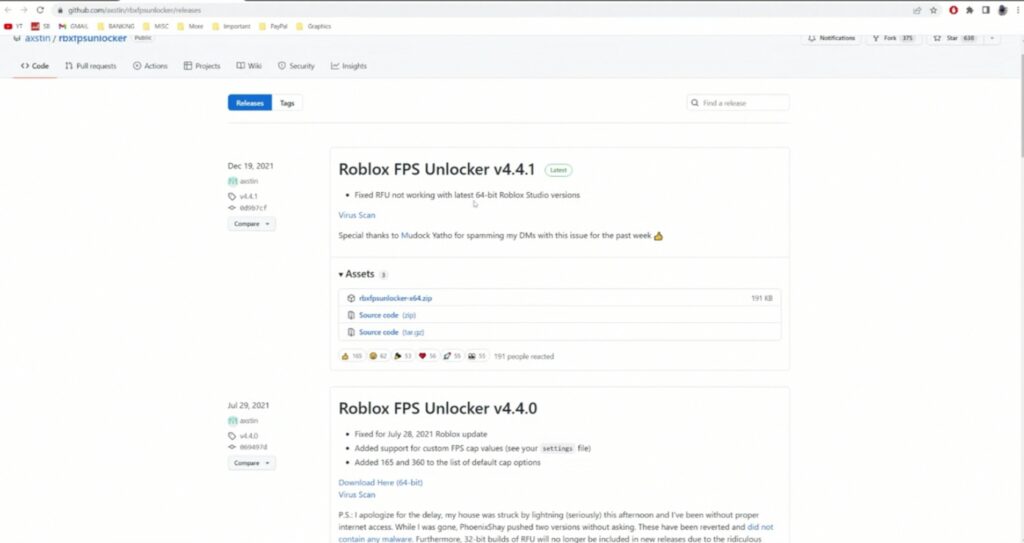This screenshot has width=1024, height=543.
Task: Open the Virus Scan link under v4.4.1
Action: pos(357,215)
